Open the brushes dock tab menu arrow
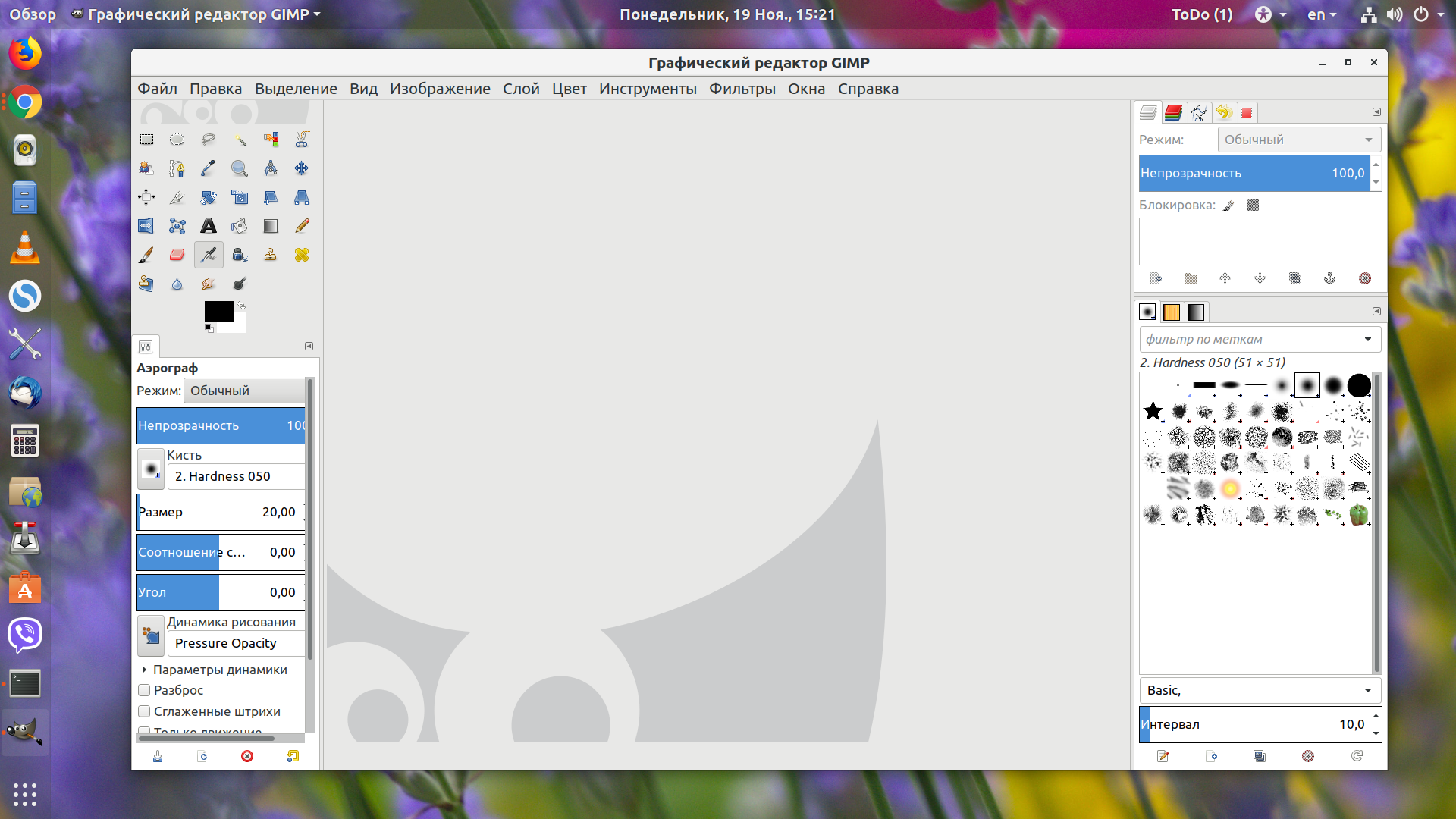The height and width of the screenshot is (819, 1456). (x=1376, y=311)
